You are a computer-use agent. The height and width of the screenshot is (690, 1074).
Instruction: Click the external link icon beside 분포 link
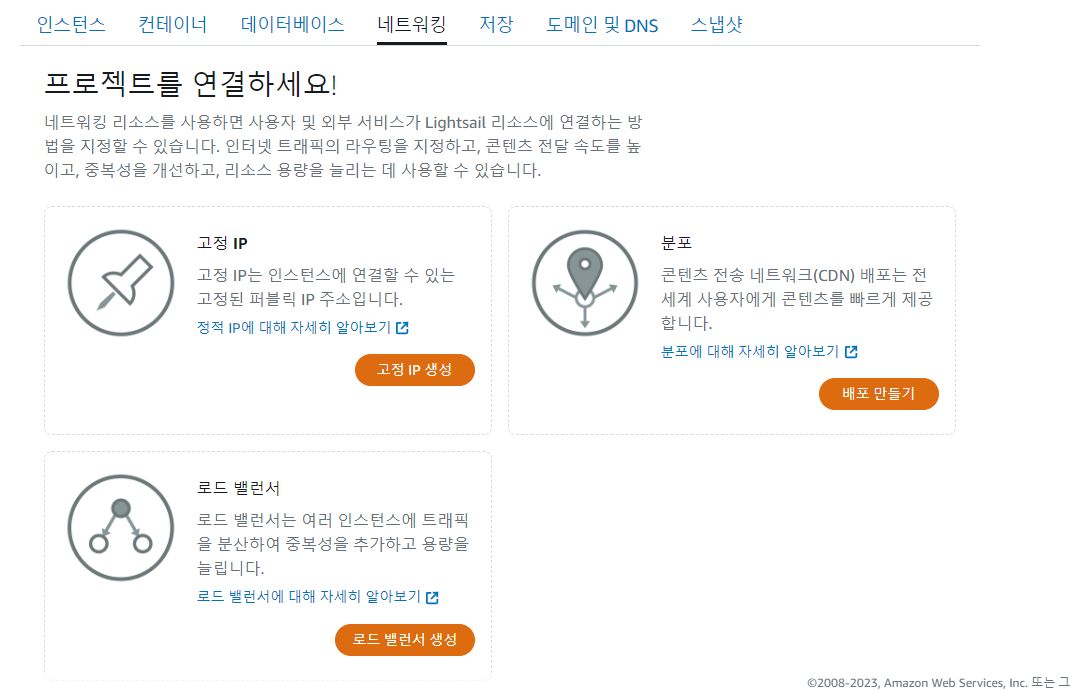click(x=851, y=352)
